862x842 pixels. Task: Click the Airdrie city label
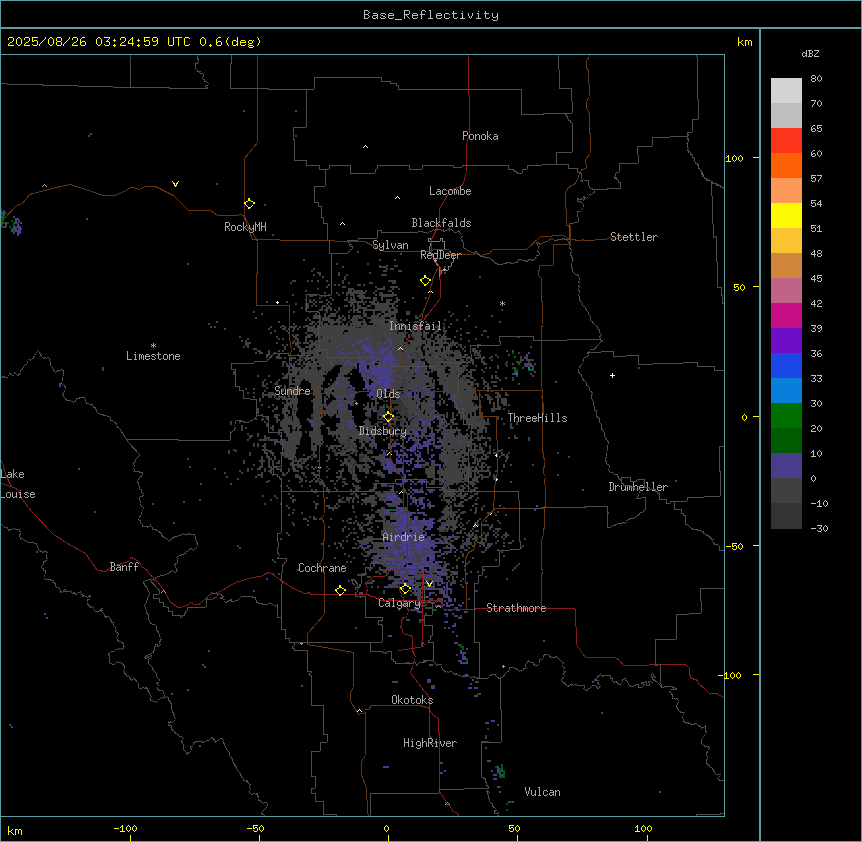[x=404, y=537]
